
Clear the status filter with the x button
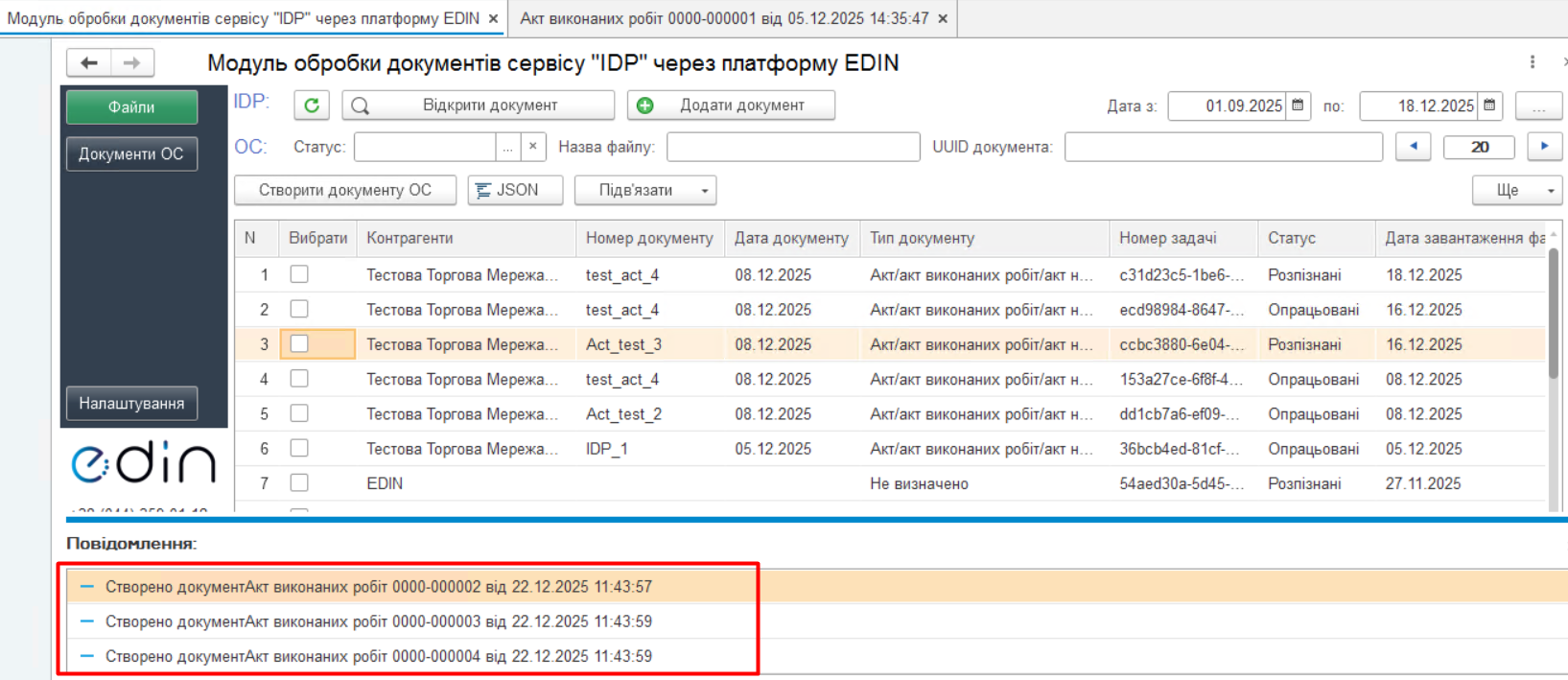(533, 147)
